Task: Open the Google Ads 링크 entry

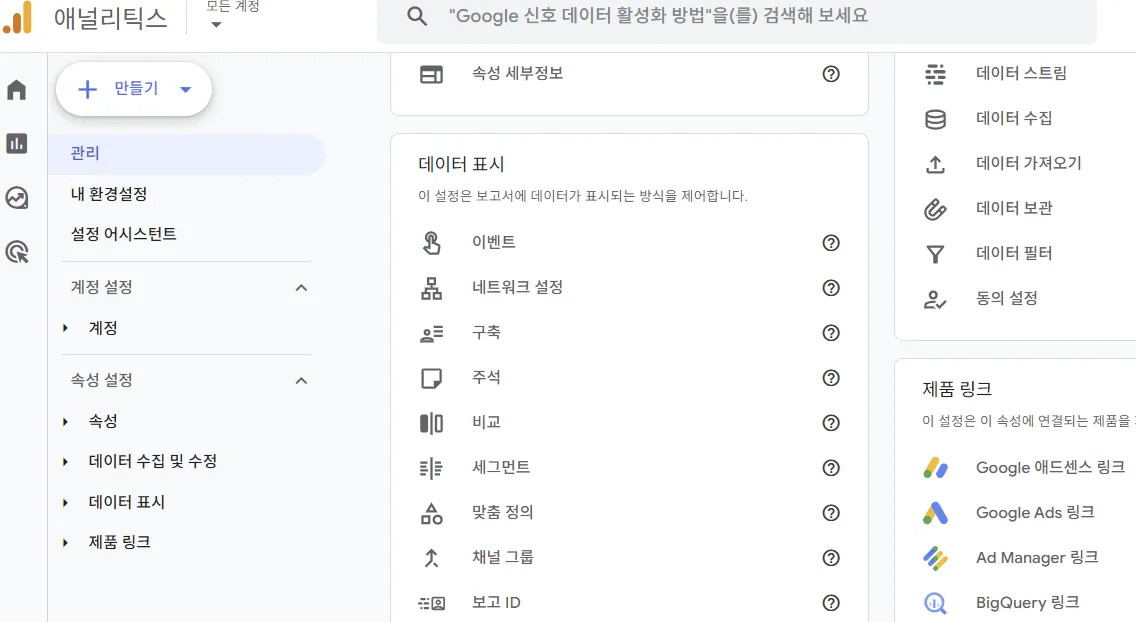Action: click(x=1035, y=513)
